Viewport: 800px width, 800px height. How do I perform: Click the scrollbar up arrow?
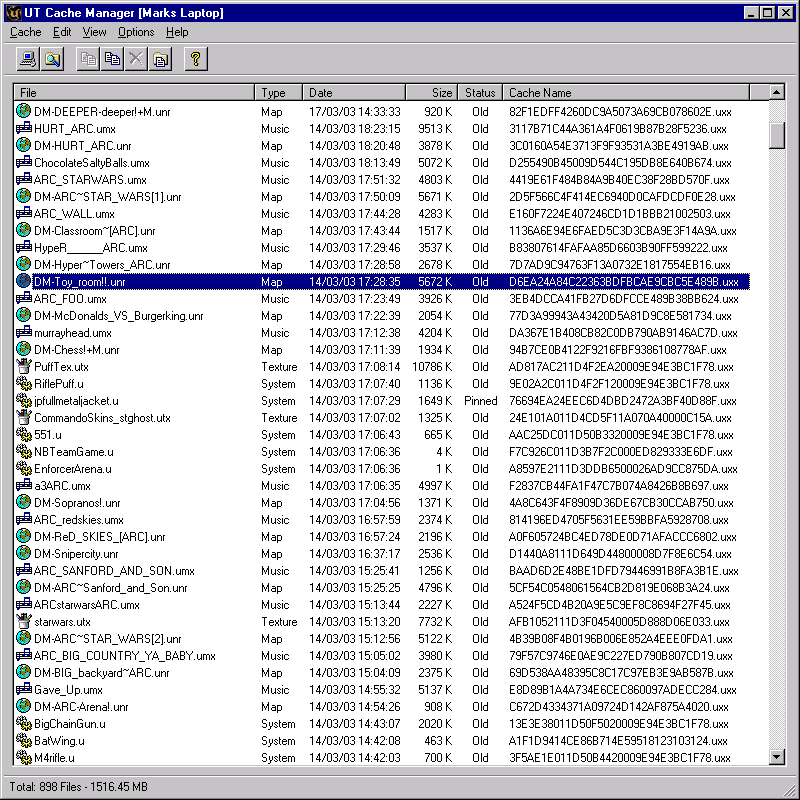coord(777,93)
